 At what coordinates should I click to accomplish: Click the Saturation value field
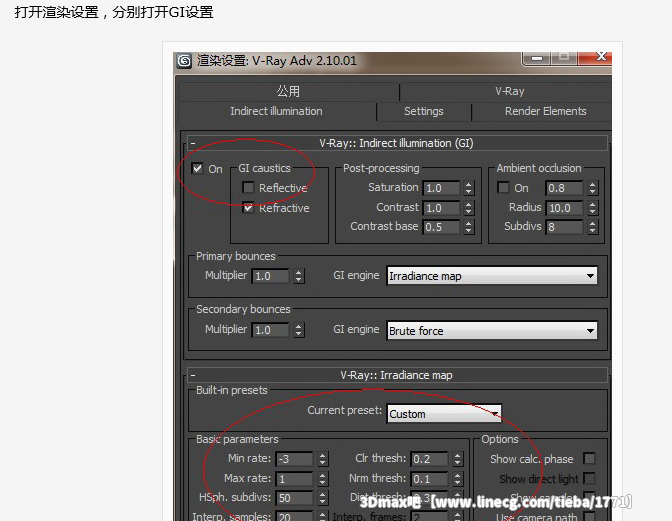pyautogui.click(x=441, y=188)
